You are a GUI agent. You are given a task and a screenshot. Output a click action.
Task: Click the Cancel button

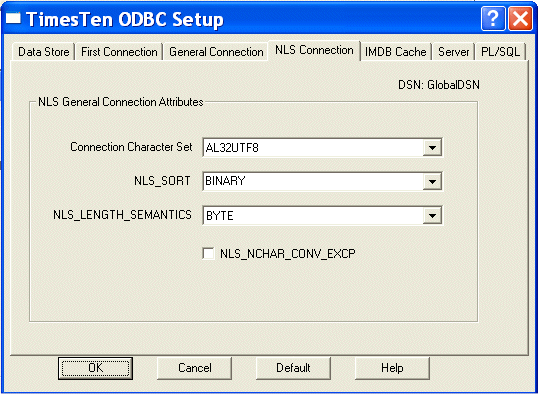(194, 368)
